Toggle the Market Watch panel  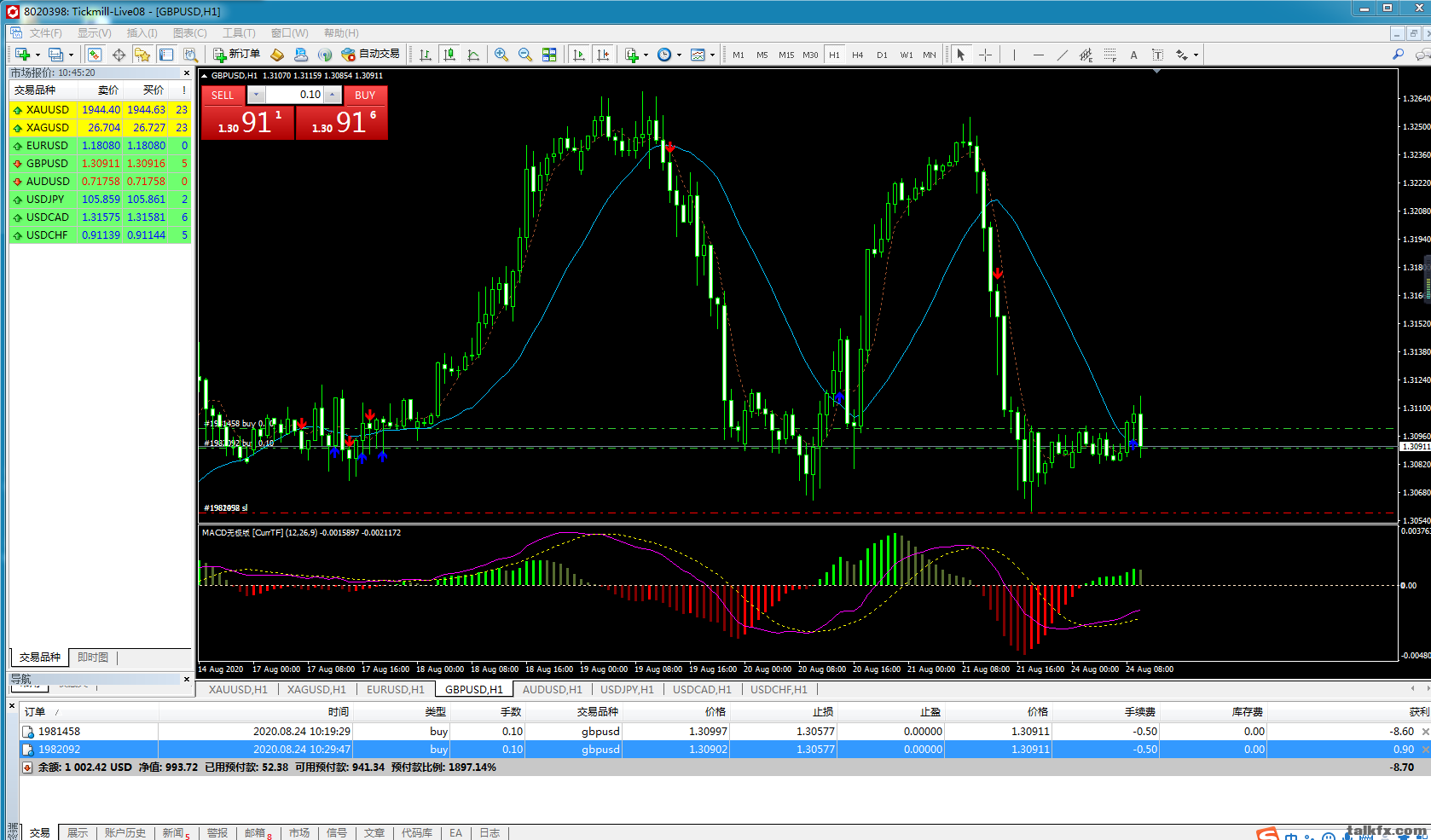tap(95, 55)
